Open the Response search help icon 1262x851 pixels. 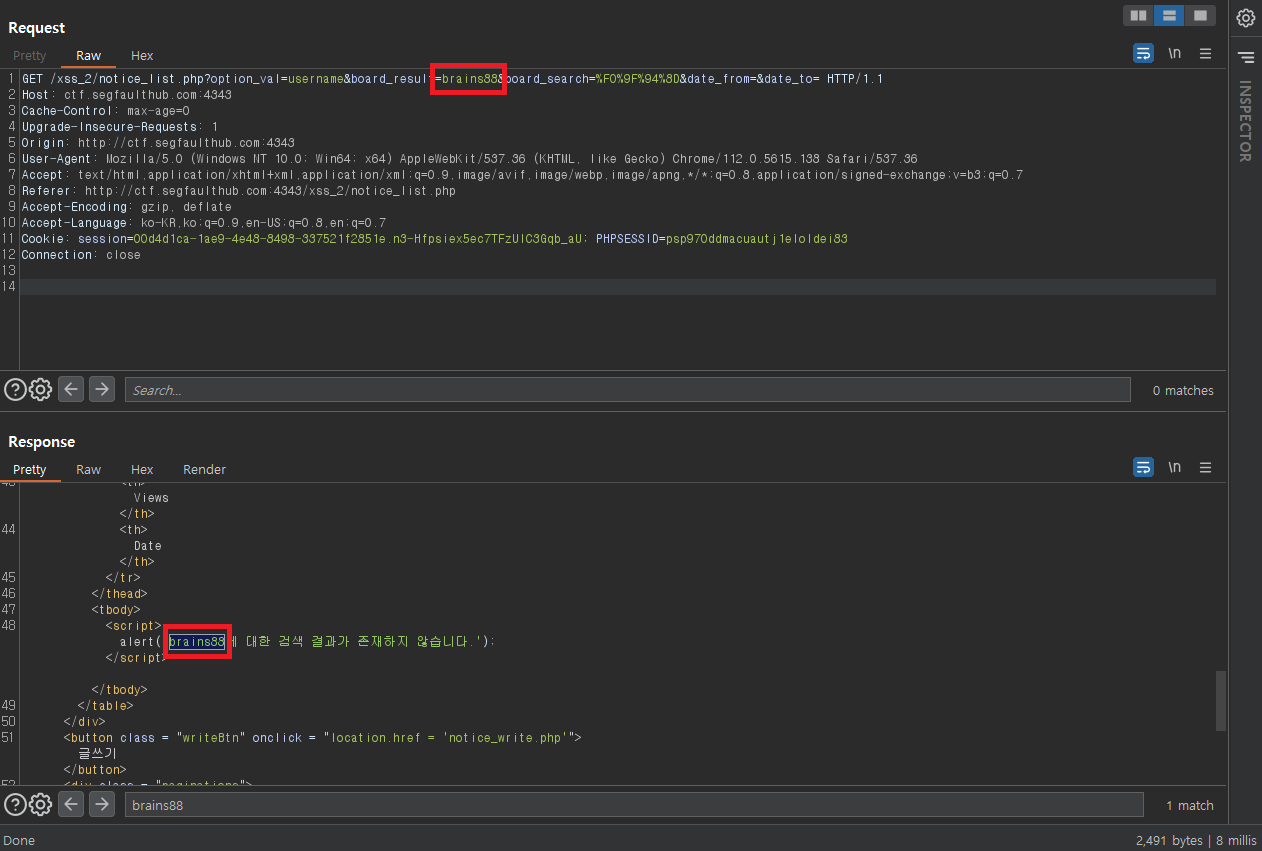point(15,804)
